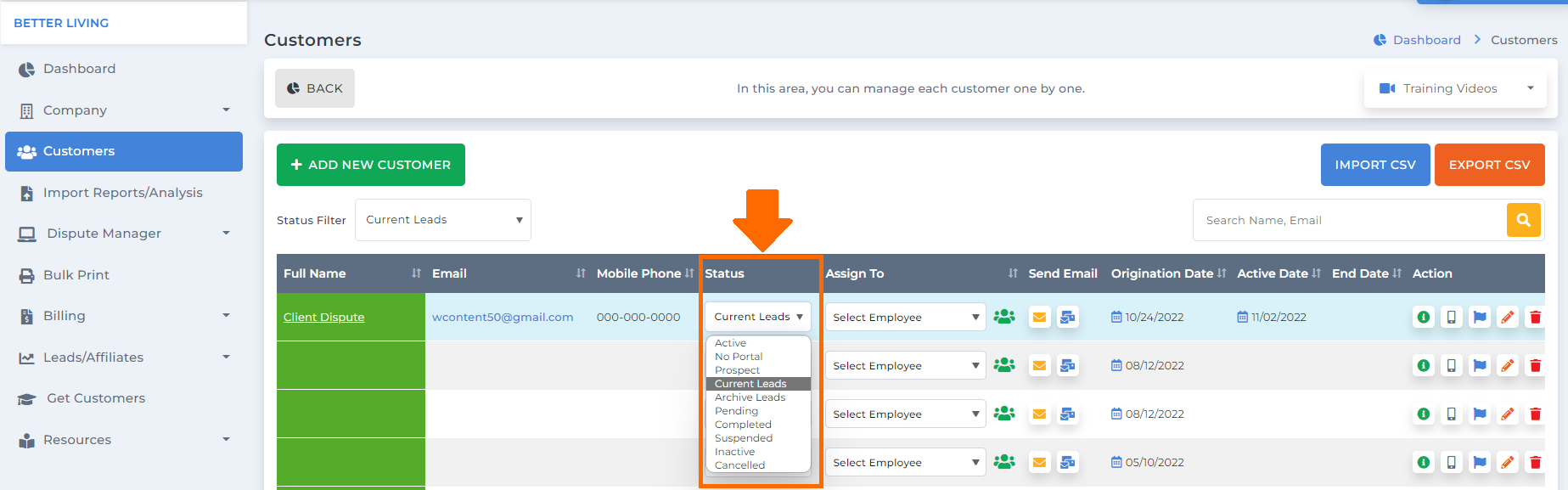Open Select Employee dropdown in Client Dispute row

pos(905,317)
